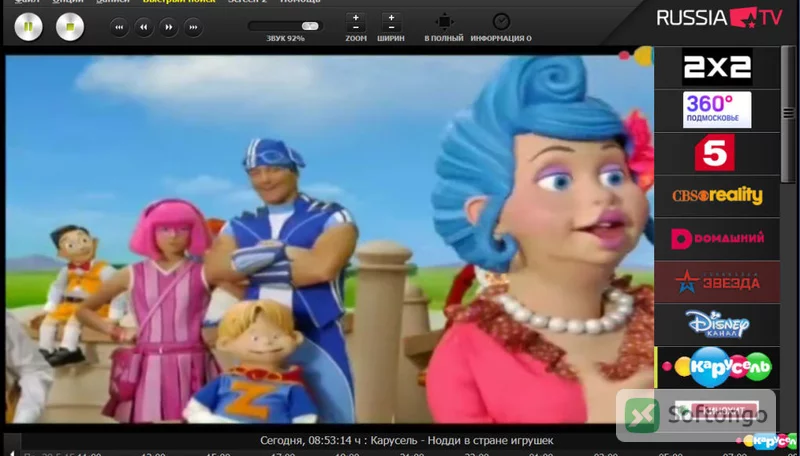800x456 pixels.
Task: Adjust the ЗВУК volume slider
Action: pyautogui.click(x=285, y=26)
